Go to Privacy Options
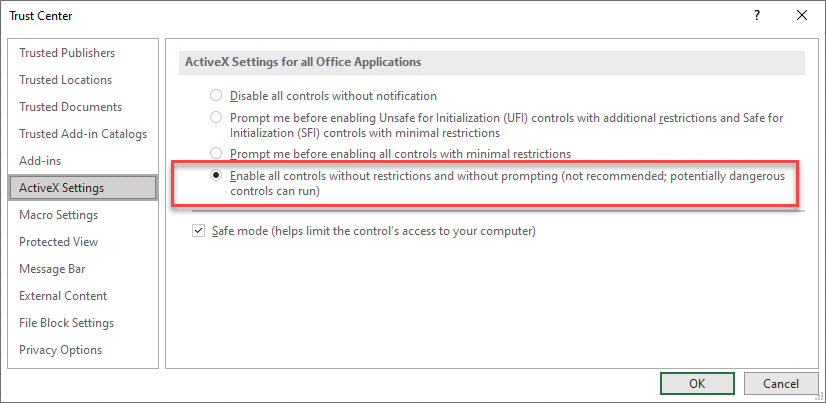 61,350
